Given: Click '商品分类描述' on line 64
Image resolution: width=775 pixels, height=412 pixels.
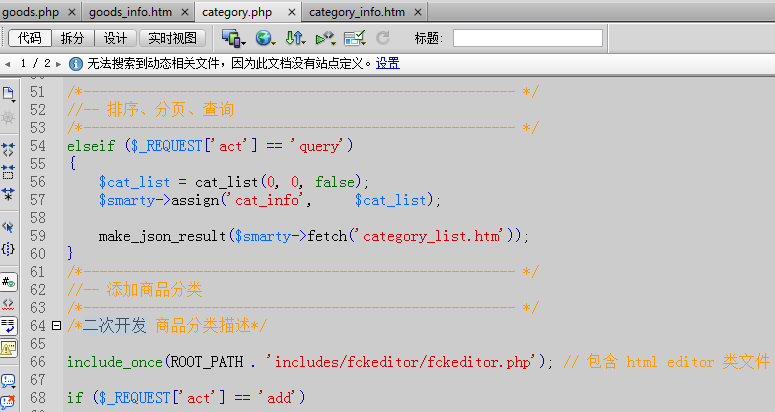Looking at the screenshot, I should 203,326.
